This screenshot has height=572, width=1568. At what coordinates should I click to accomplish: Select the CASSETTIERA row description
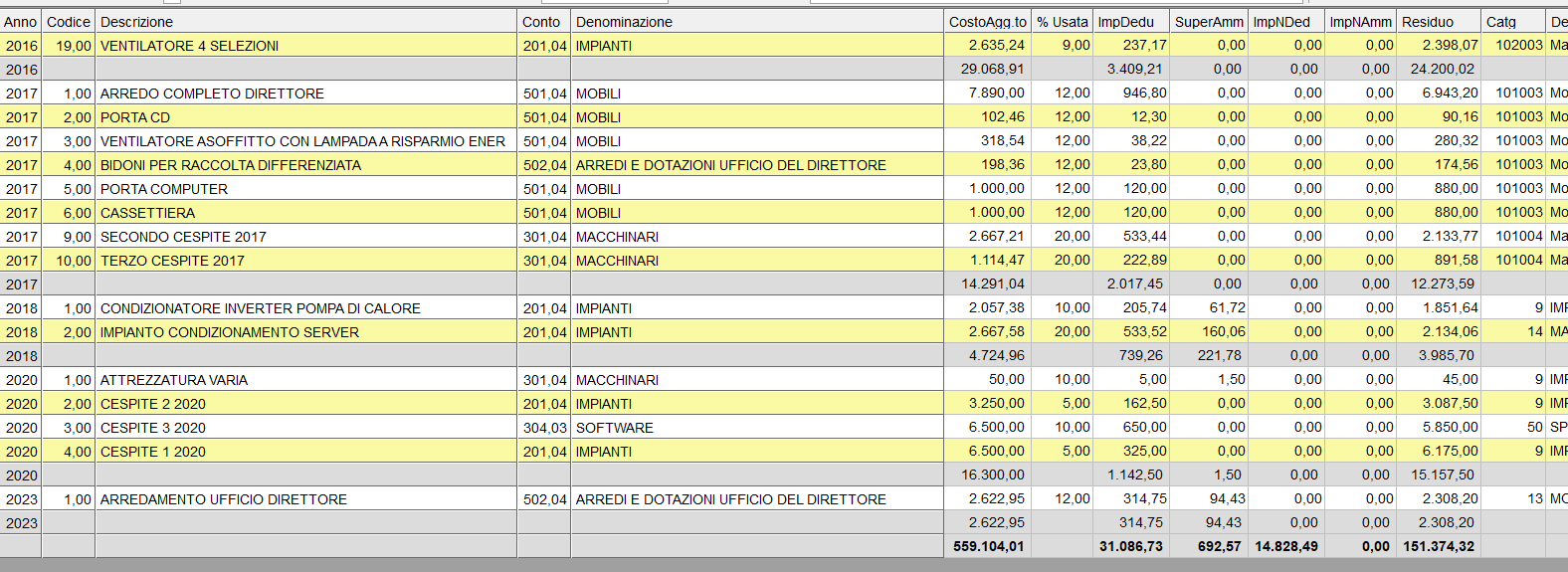(147, 213)
